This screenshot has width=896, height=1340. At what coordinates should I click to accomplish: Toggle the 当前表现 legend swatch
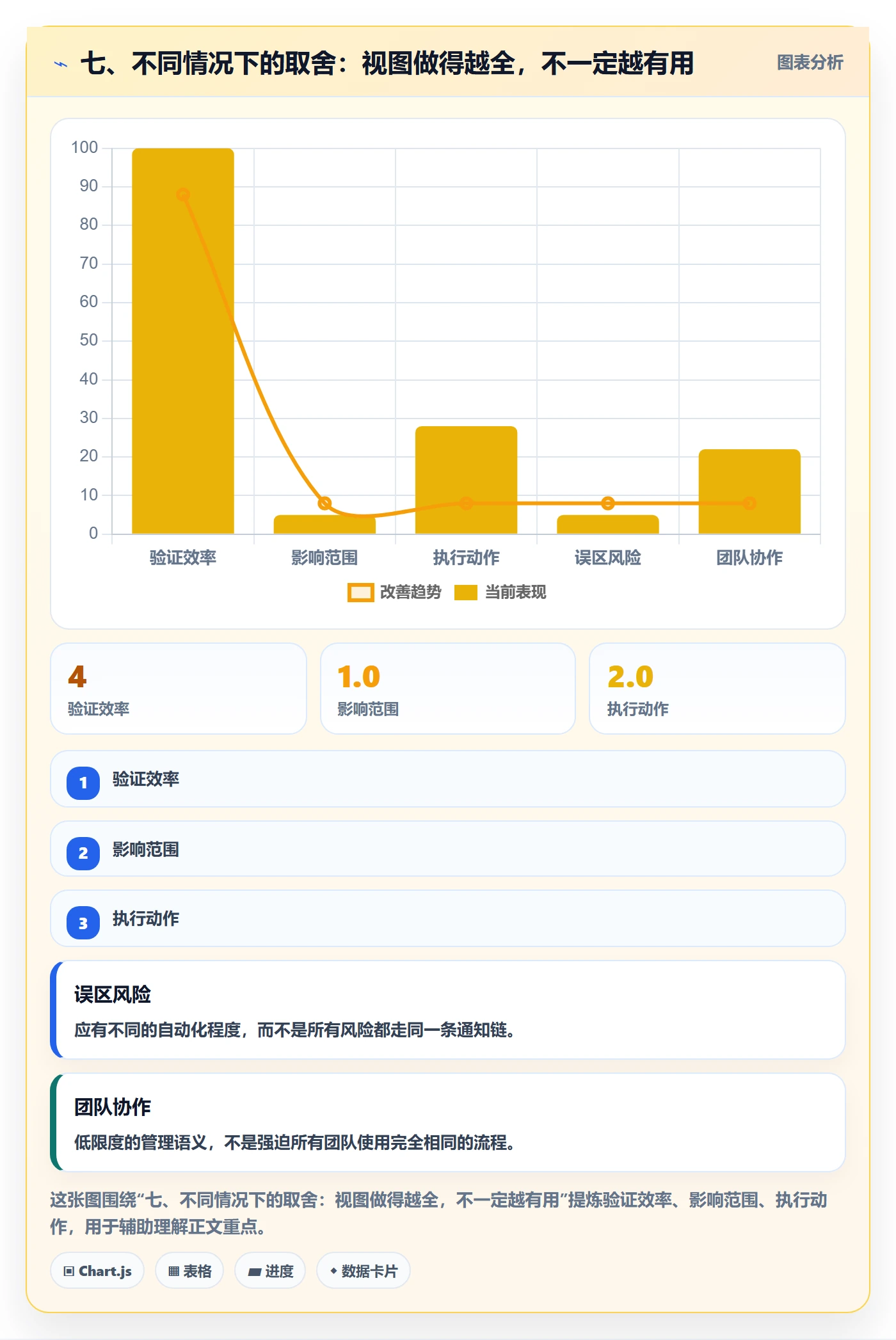pos(465,593)
